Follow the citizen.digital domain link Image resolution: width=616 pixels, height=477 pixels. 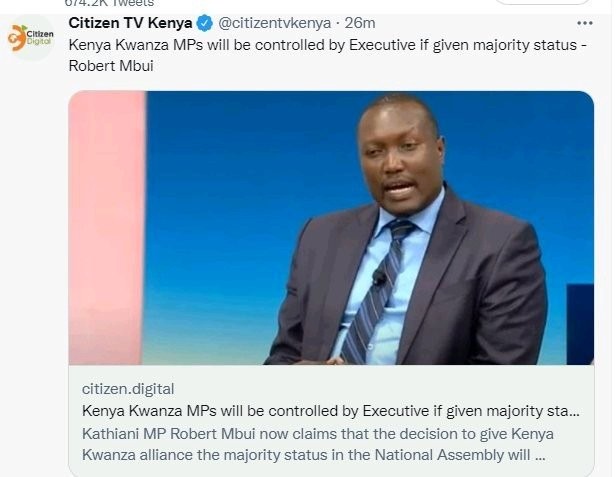click(128, 389)
